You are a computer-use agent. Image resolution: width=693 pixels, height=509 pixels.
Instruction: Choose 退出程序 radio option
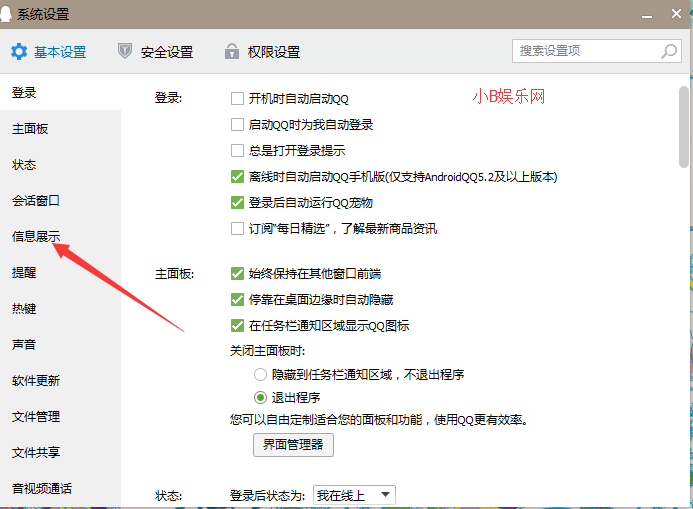(260, 398)
